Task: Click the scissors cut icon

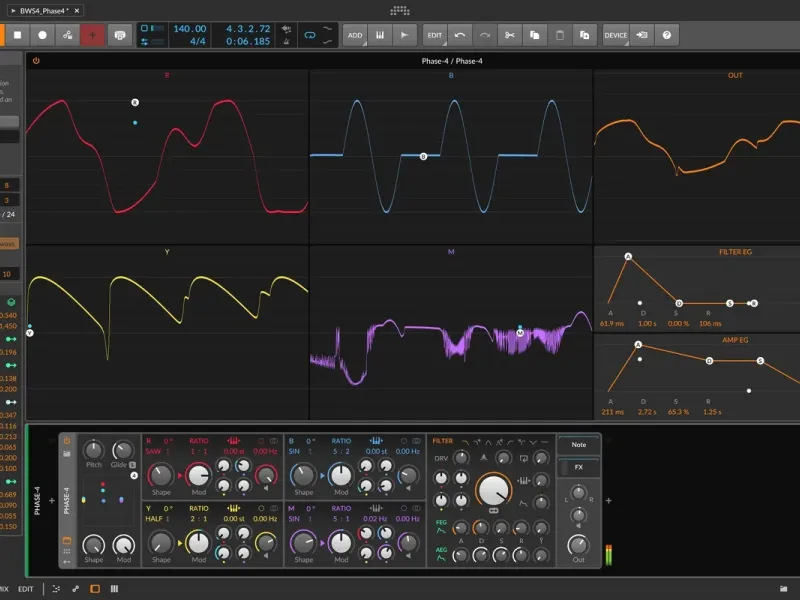Action: [x=509, y=35]
